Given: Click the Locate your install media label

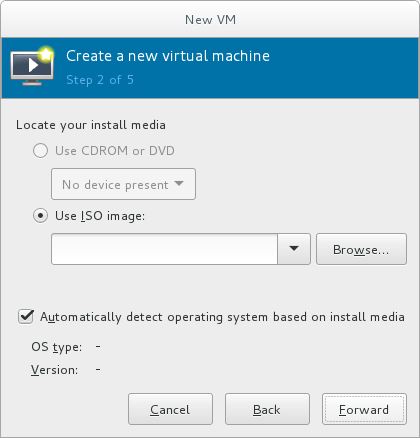Looking at the screenshot, I should click(x=91, y=125).
